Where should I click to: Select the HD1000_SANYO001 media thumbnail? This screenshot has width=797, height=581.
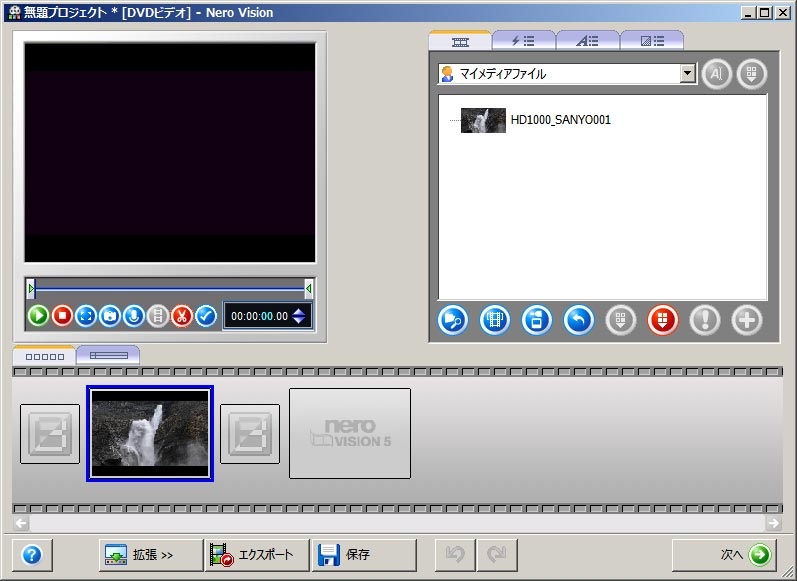pyautogui.click(x=483, y=120)
